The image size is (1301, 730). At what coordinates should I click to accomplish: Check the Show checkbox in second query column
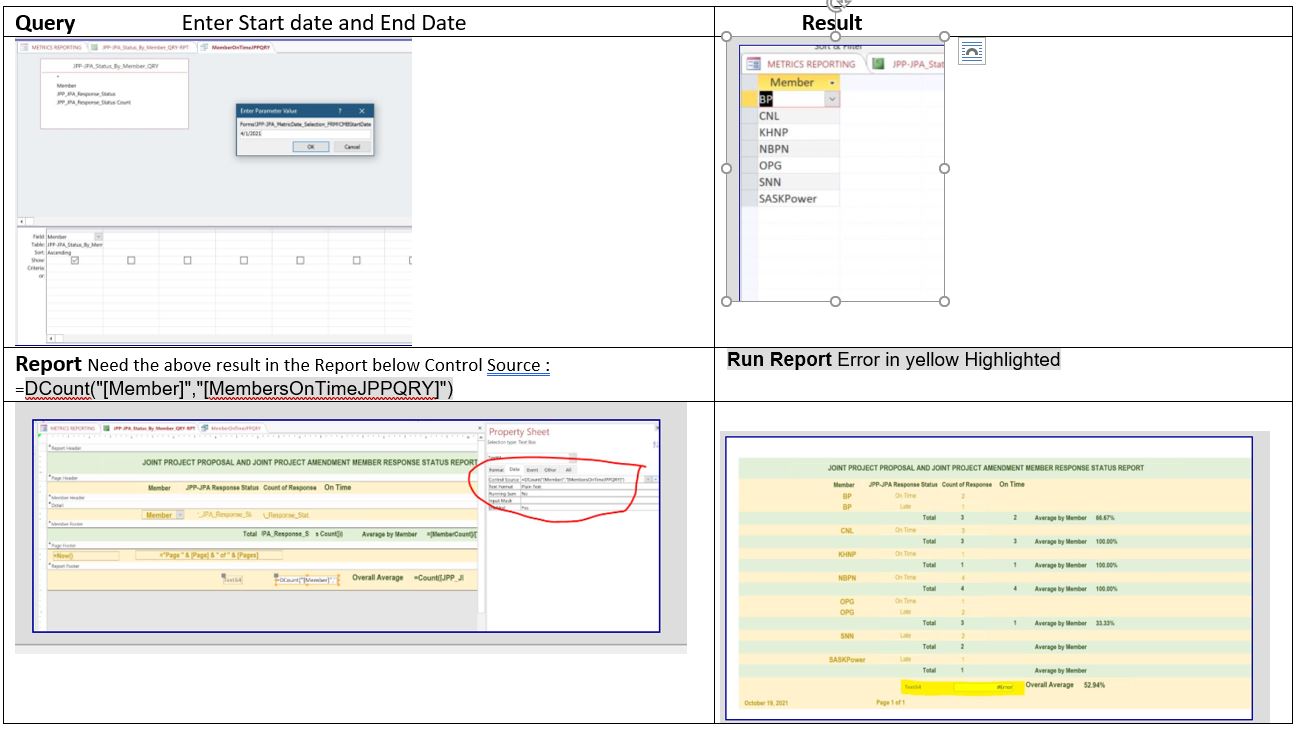coord(131,260)
